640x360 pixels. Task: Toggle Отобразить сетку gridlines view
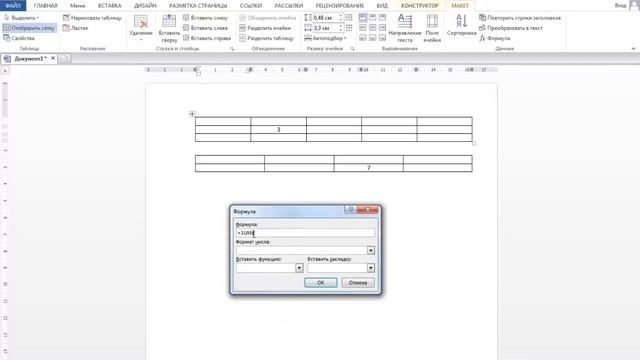pos(29,28)
